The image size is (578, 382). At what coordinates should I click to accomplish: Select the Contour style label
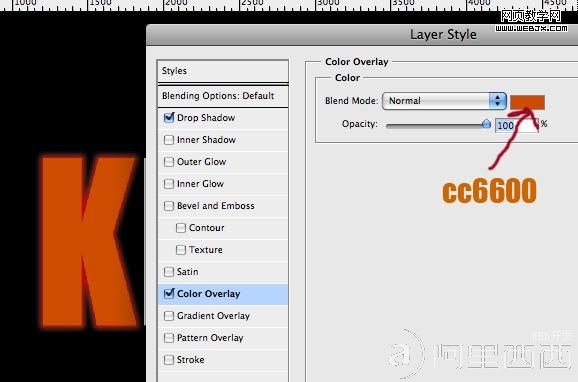click(207, 228)
